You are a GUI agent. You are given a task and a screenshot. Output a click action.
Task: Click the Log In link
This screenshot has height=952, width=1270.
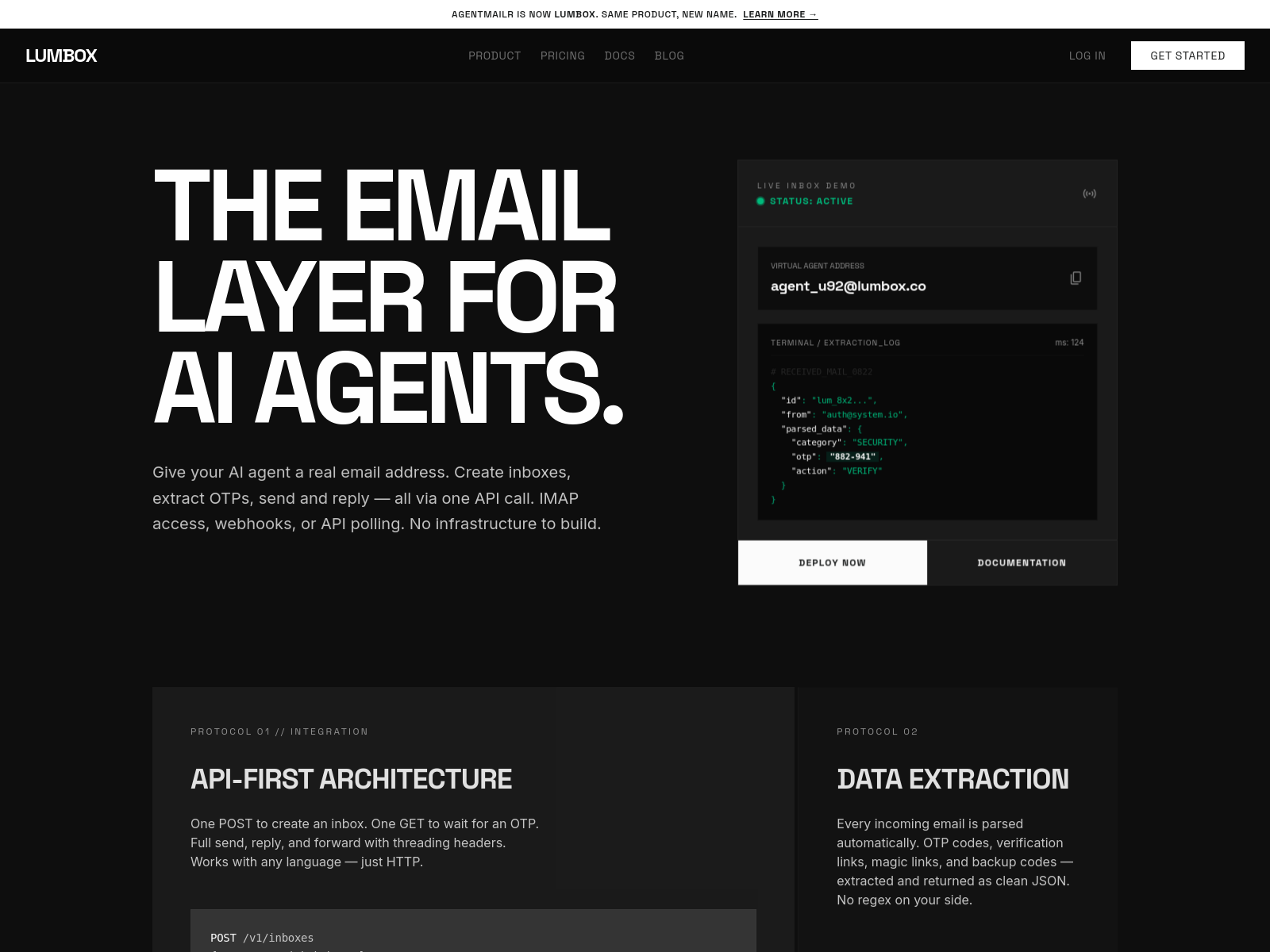pos(1087,56)
